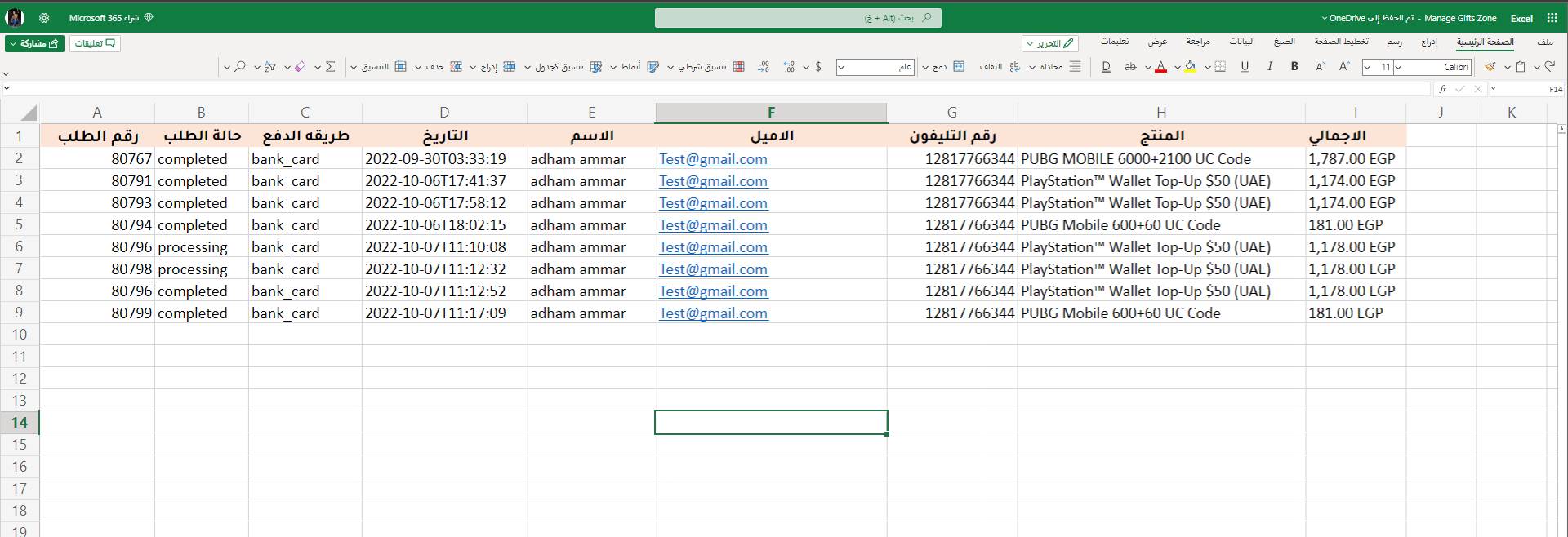This screenshot has width=1568, height=537.
Task: Click the Increase decimal icon
Action: [789, 67]
